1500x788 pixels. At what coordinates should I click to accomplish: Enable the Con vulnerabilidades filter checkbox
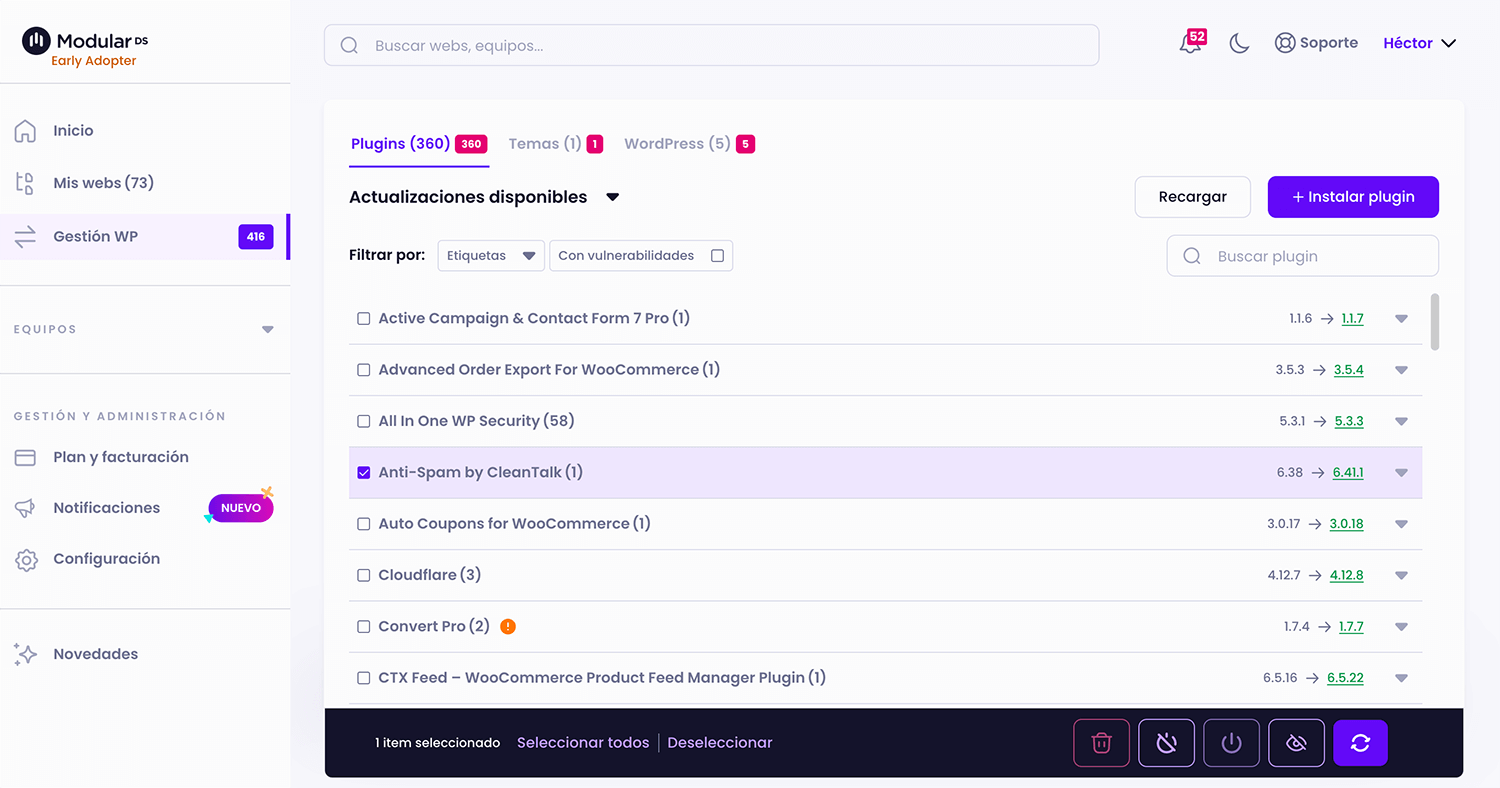717,256
